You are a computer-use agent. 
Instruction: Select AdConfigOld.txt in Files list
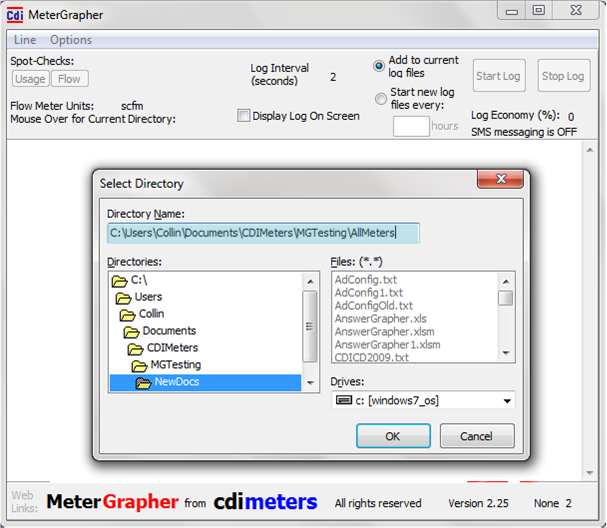(x=374, y=306)
